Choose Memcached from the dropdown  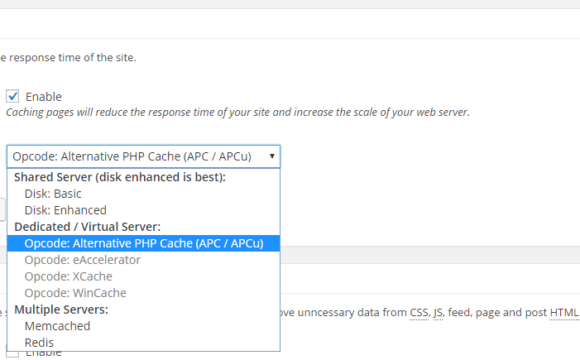(144, 326)
